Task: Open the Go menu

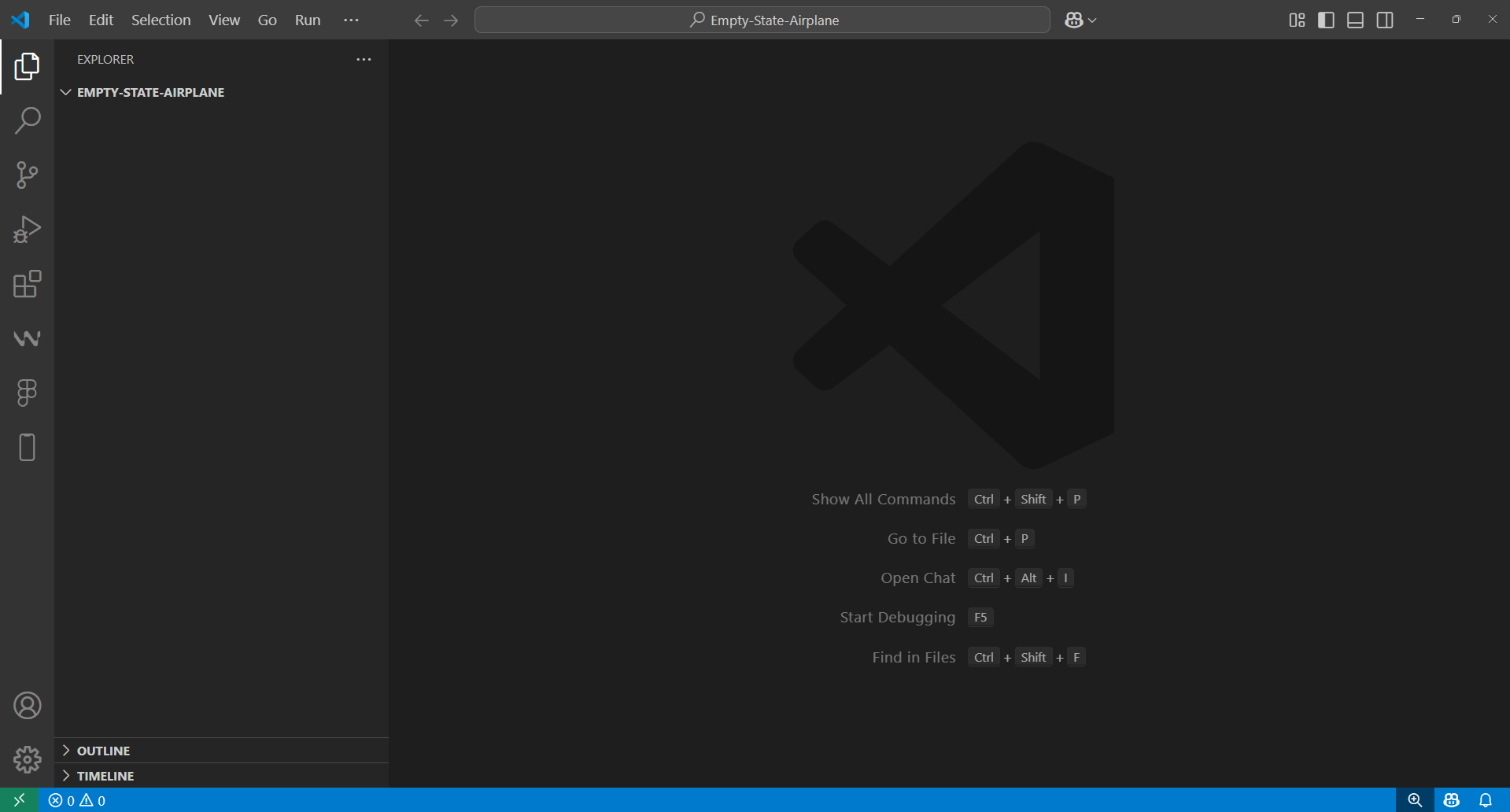Action: 268,20
